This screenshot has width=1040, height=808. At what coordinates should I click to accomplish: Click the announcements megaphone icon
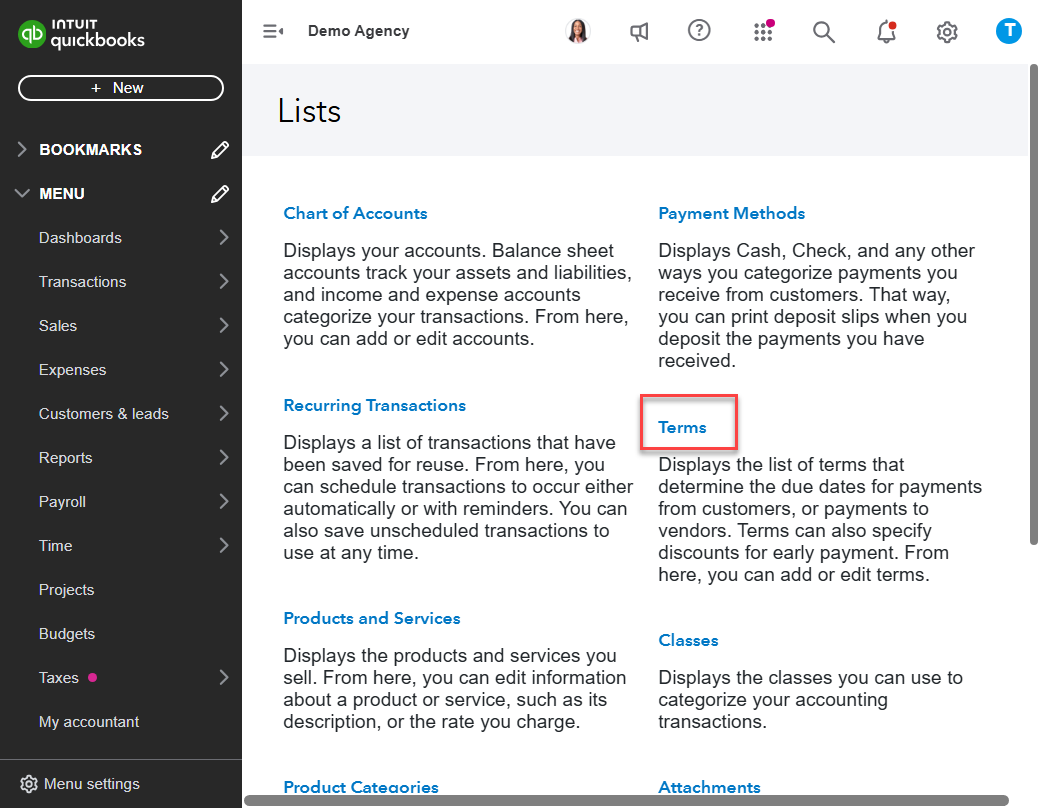click(639, 31)
